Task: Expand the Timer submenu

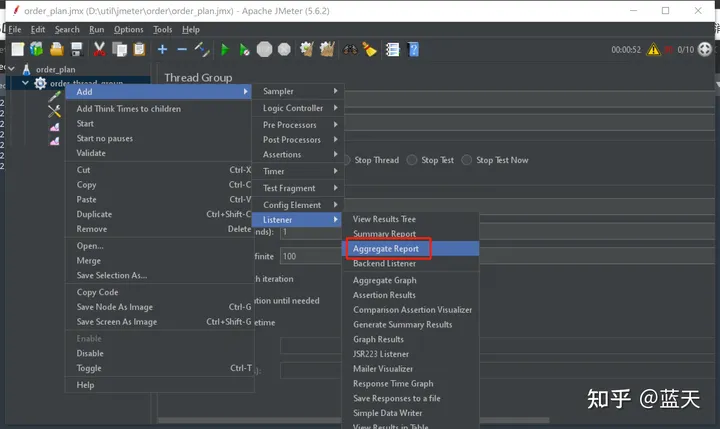Action: click(x=298, y=171)
